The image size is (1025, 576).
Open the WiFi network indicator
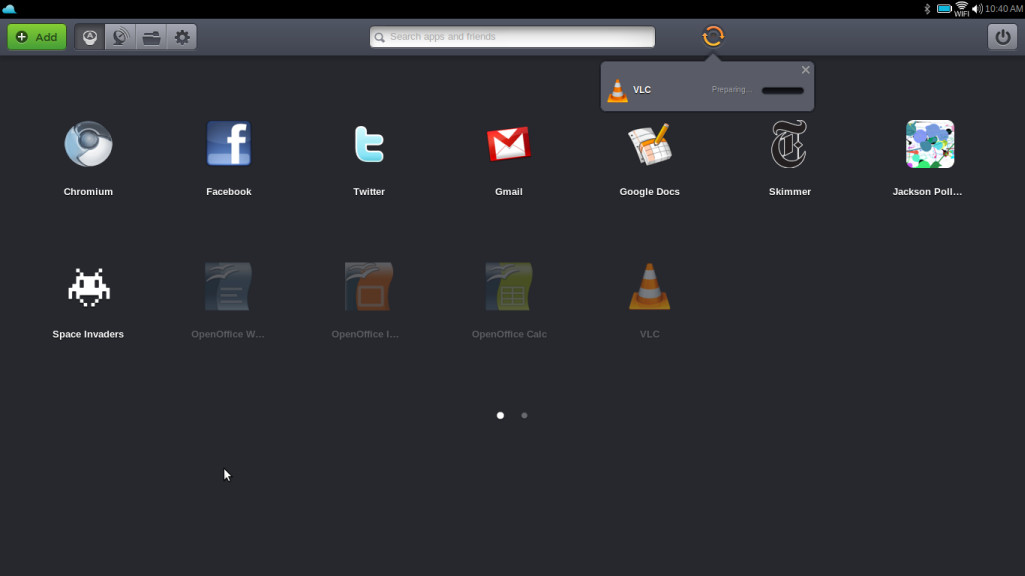962,8
